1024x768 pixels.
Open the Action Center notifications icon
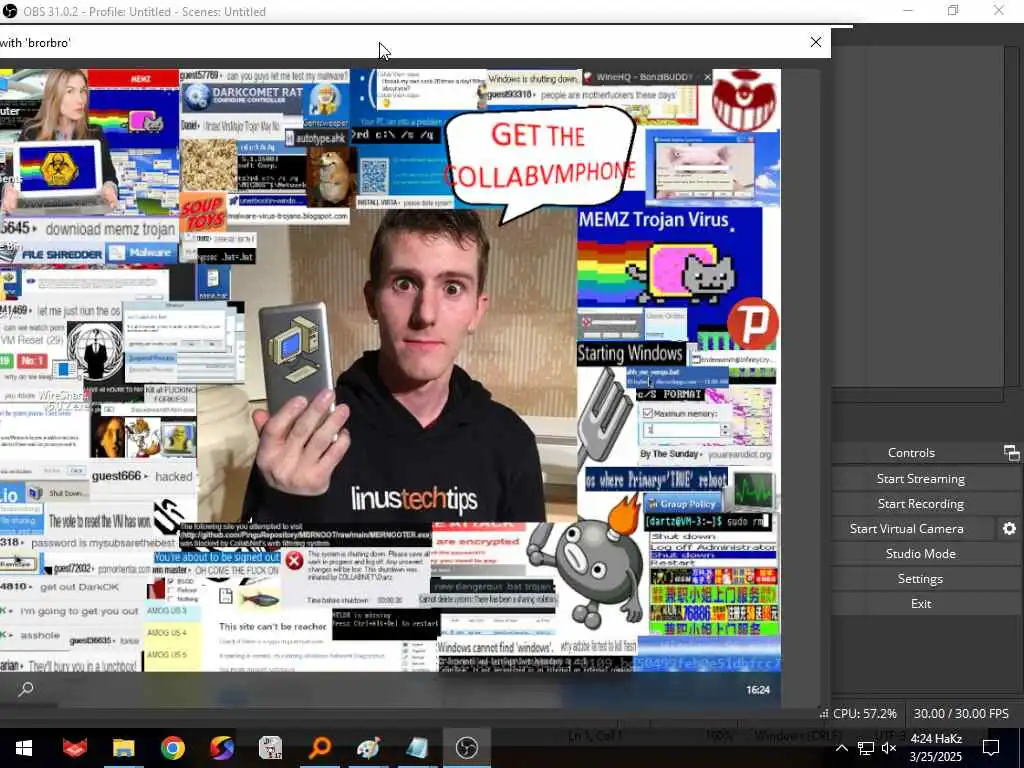pyautogui.click(x=991, y=748)
